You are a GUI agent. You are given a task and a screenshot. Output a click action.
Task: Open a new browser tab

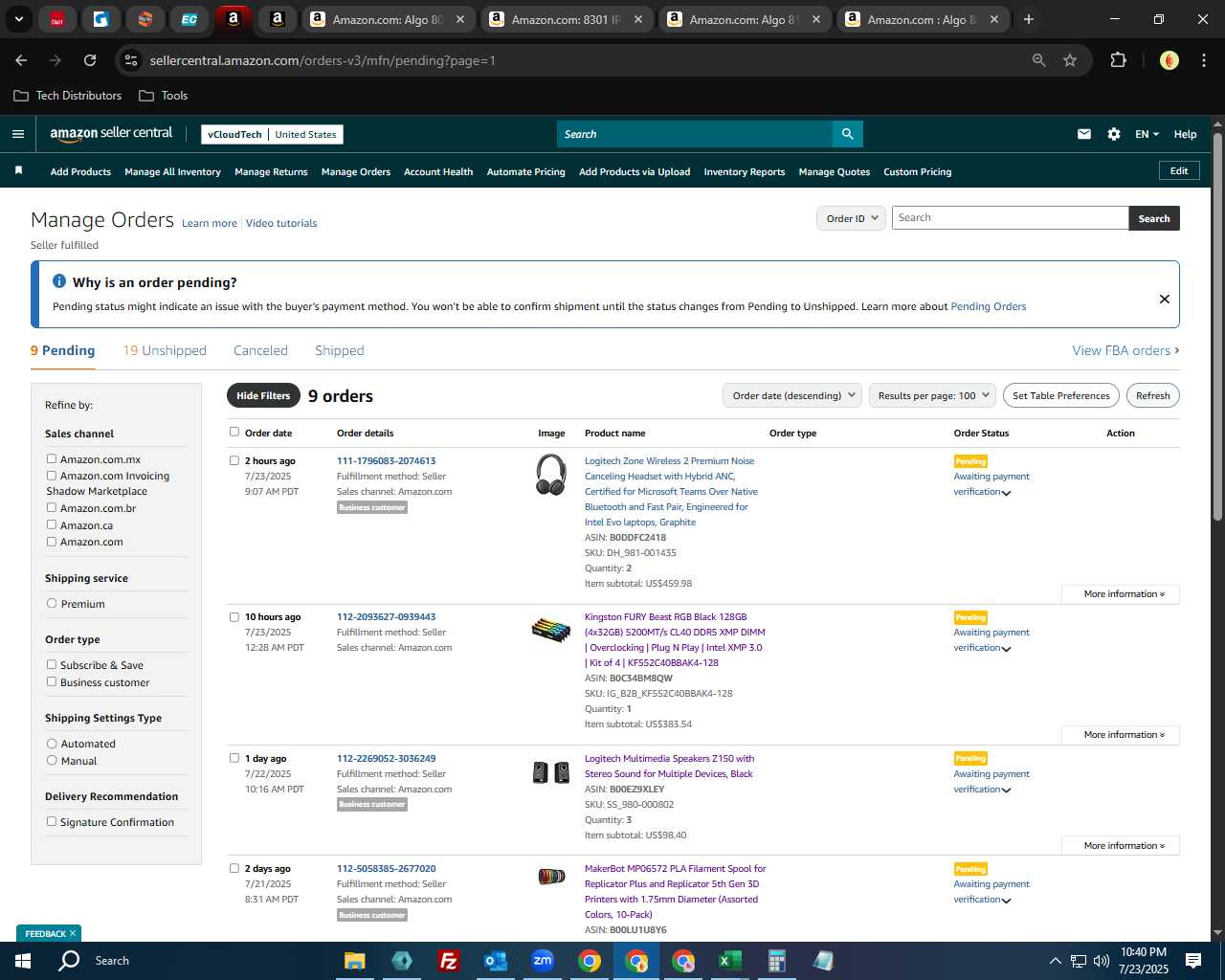coord(1029,19)
